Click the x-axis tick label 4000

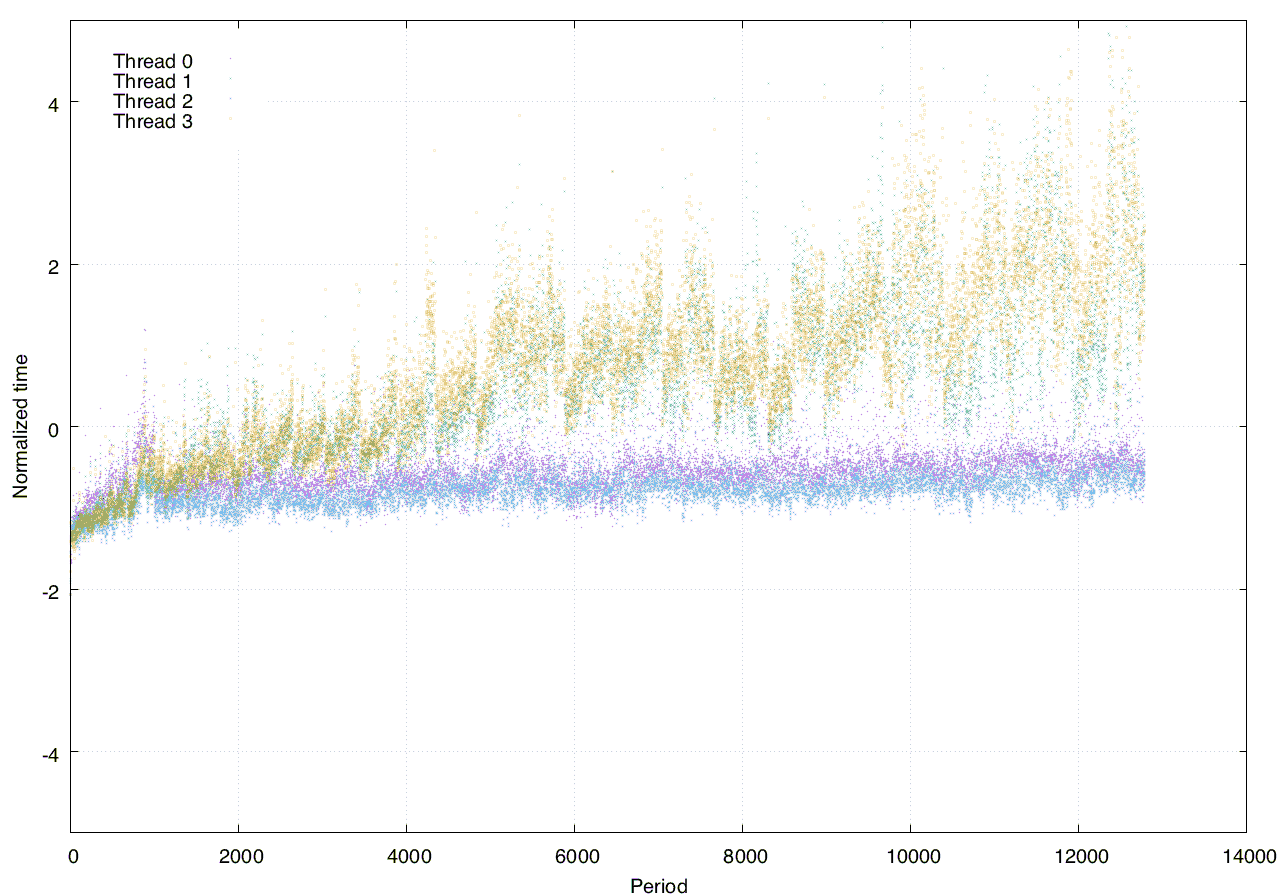pyautogui.click(x=407, y=858)
